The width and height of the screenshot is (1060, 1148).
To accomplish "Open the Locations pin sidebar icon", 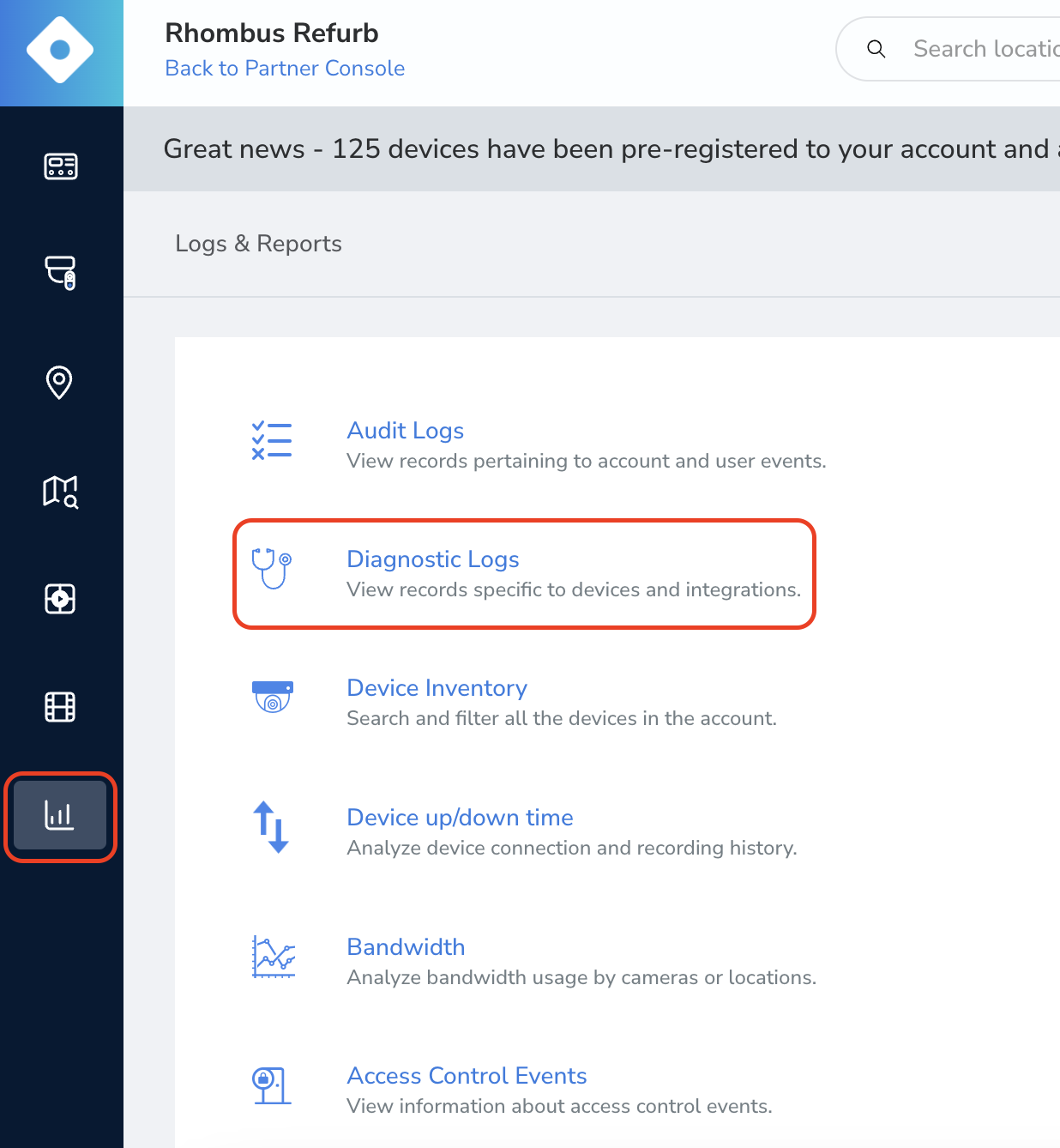I will tap(59, 382).
